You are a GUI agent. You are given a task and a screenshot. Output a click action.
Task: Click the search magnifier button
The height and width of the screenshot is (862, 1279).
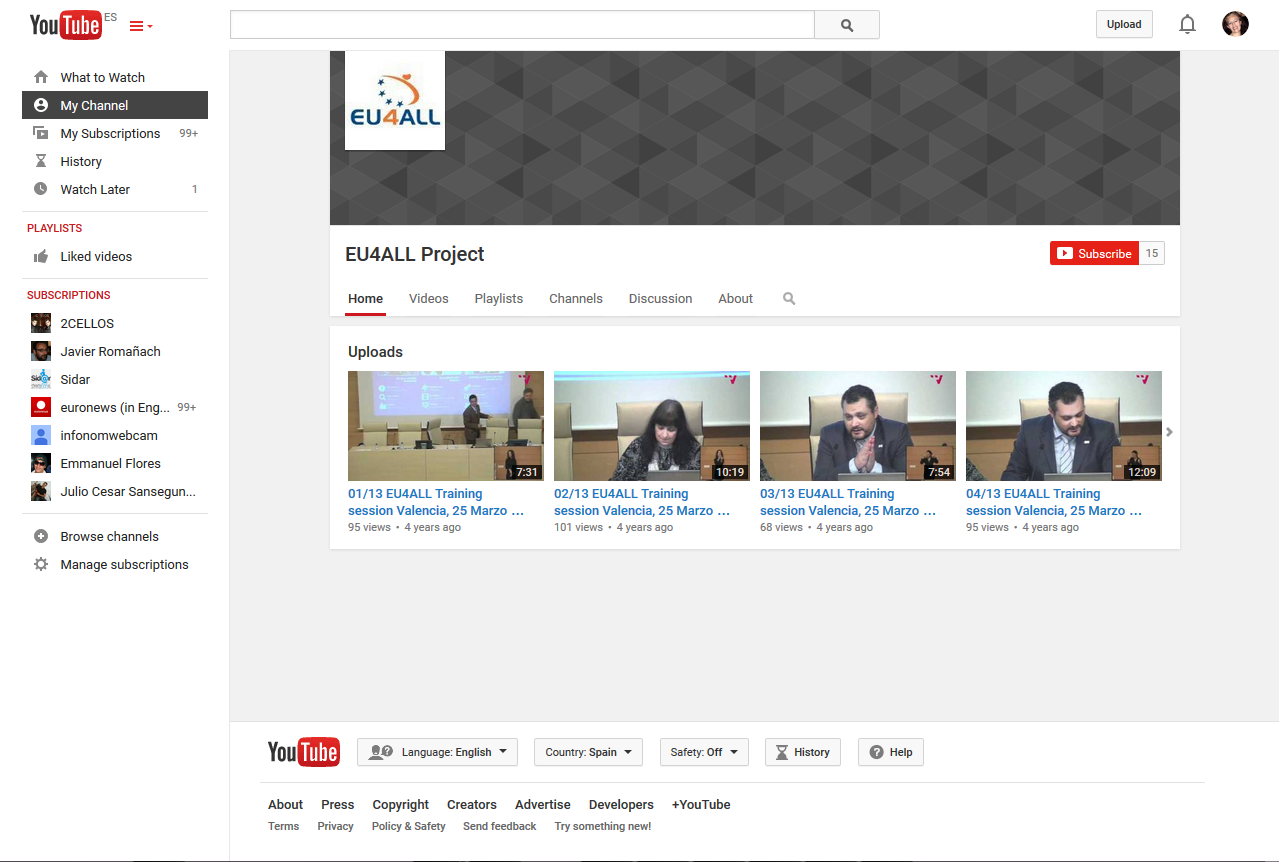pyautogui.click(x=847, y=25)
